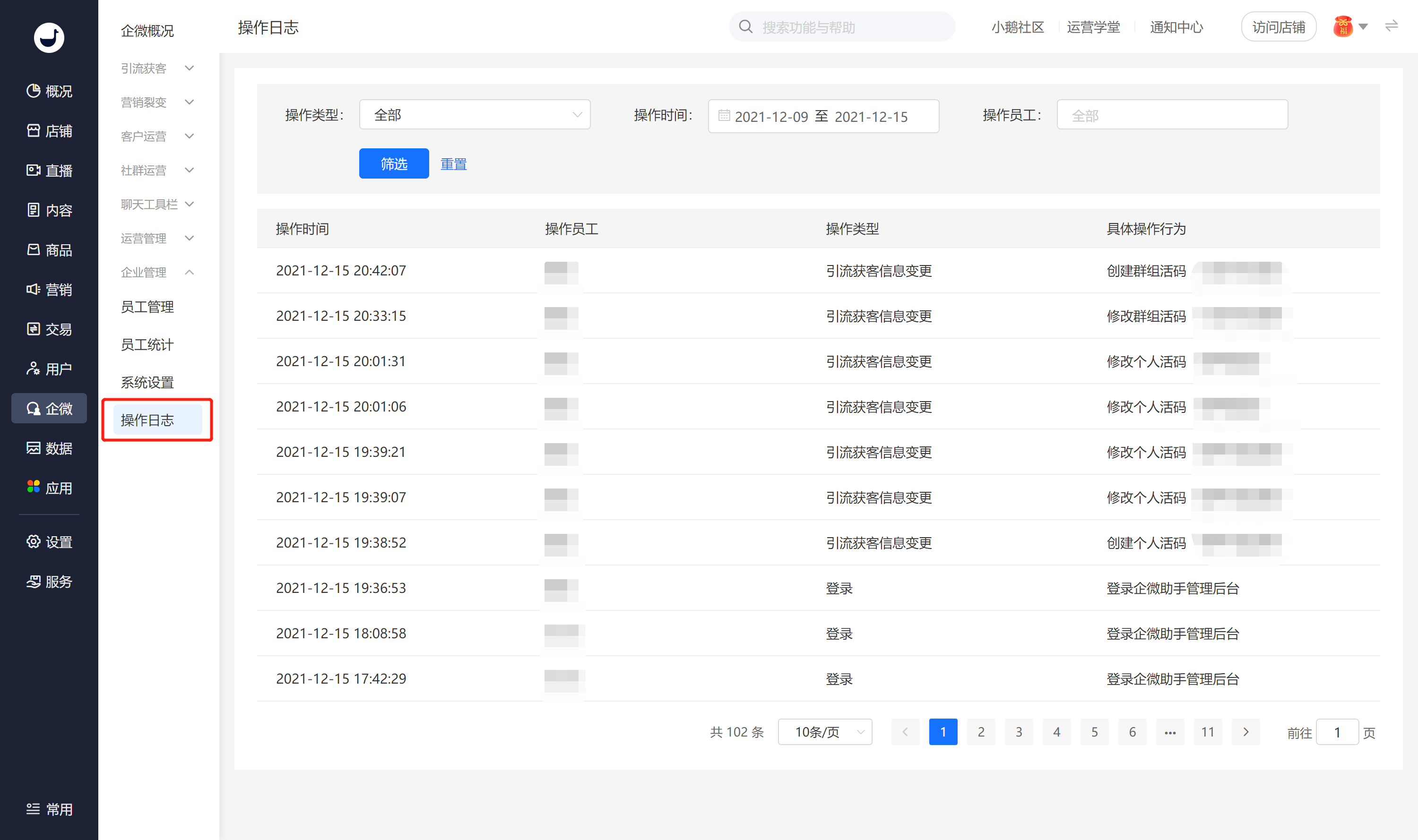Open the 操作类型 dropdown showing 全部

(x=475, y=115)
